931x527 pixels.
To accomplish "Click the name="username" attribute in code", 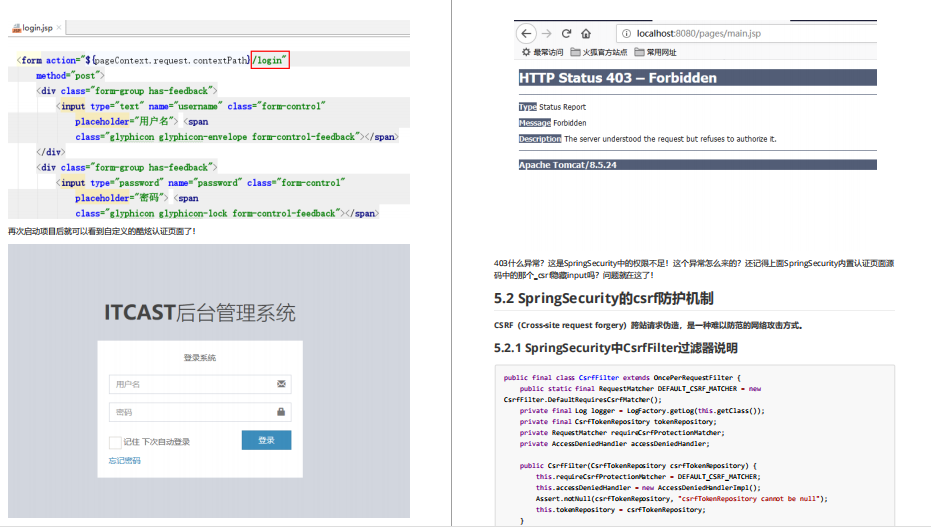I will (185, 106).
